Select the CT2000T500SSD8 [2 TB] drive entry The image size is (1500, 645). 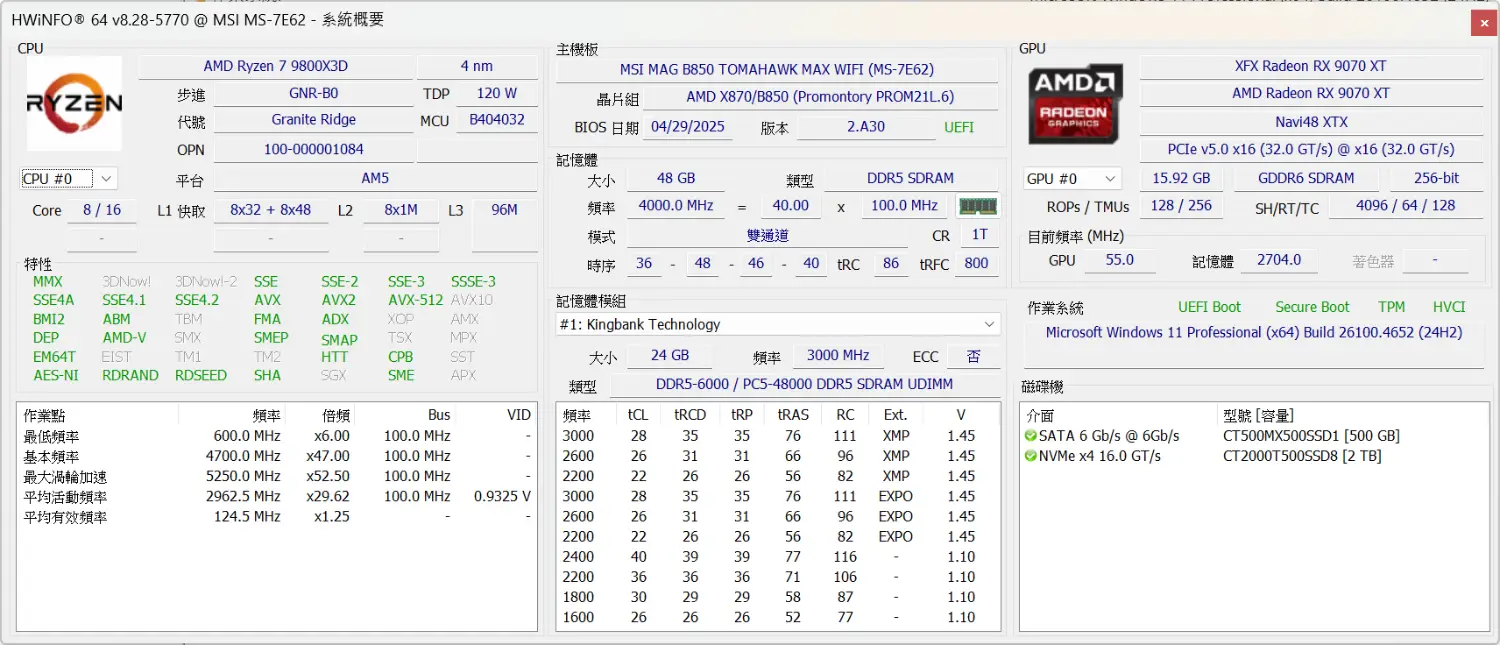1302,456
